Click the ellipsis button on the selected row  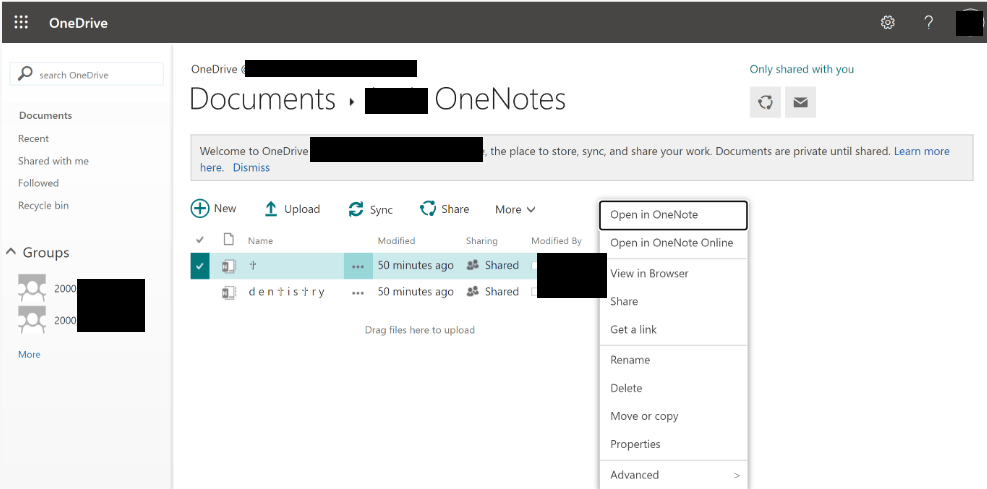(358, 266)
